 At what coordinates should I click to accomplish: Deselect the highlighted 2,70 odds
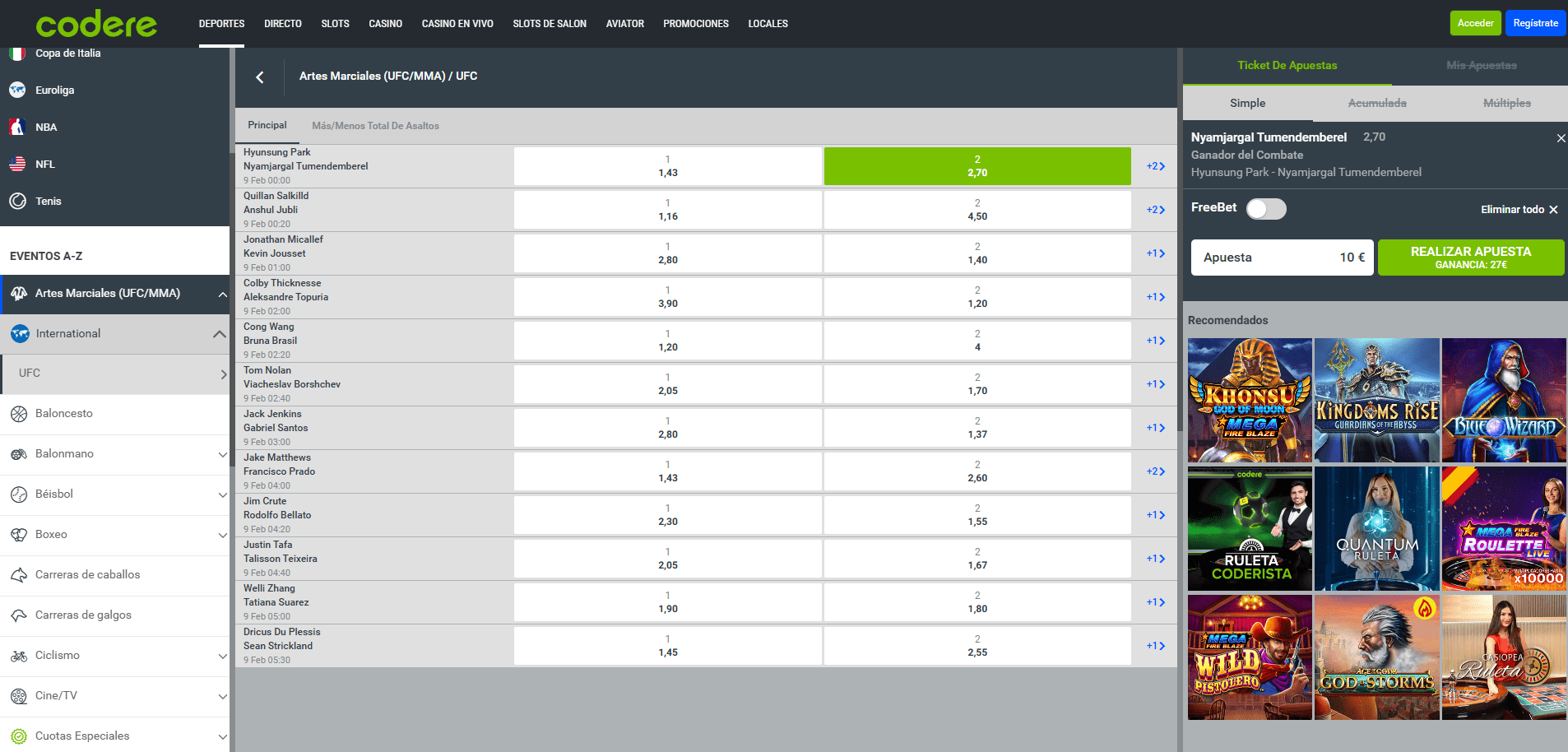click(x=977, y=166)
